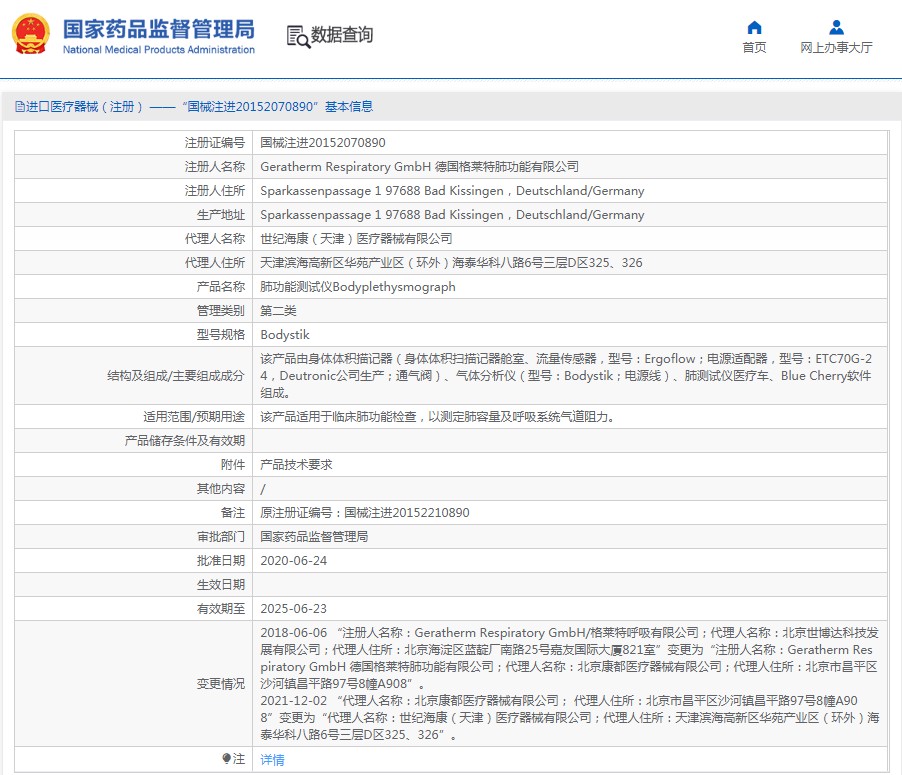
Task: Click the 产品名称 row label
Action: click(x=221, y=287)
